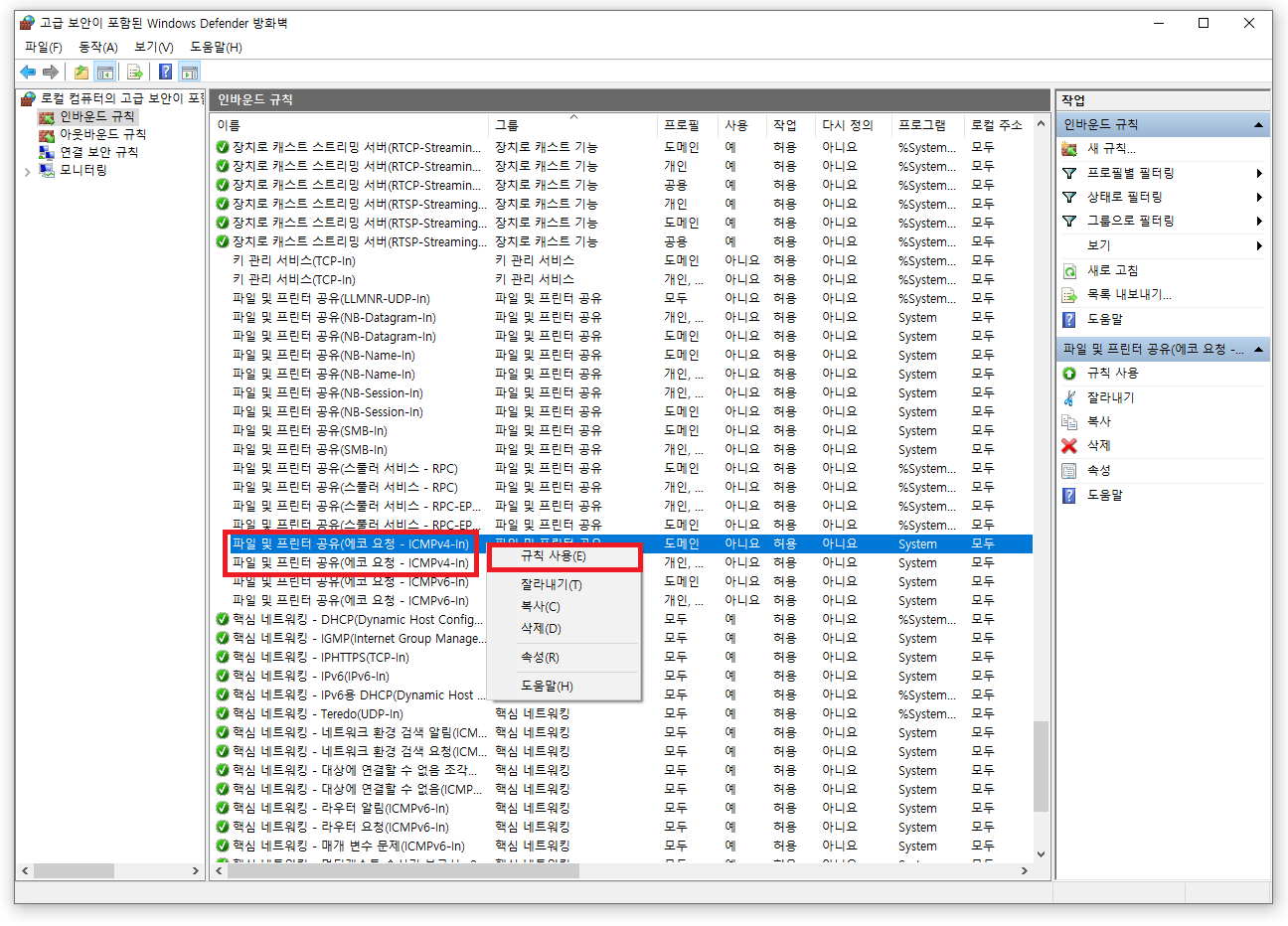Open the 파일(F) menu
The height and width of the screenshot is (926, 1288).
tap(43, 47)
